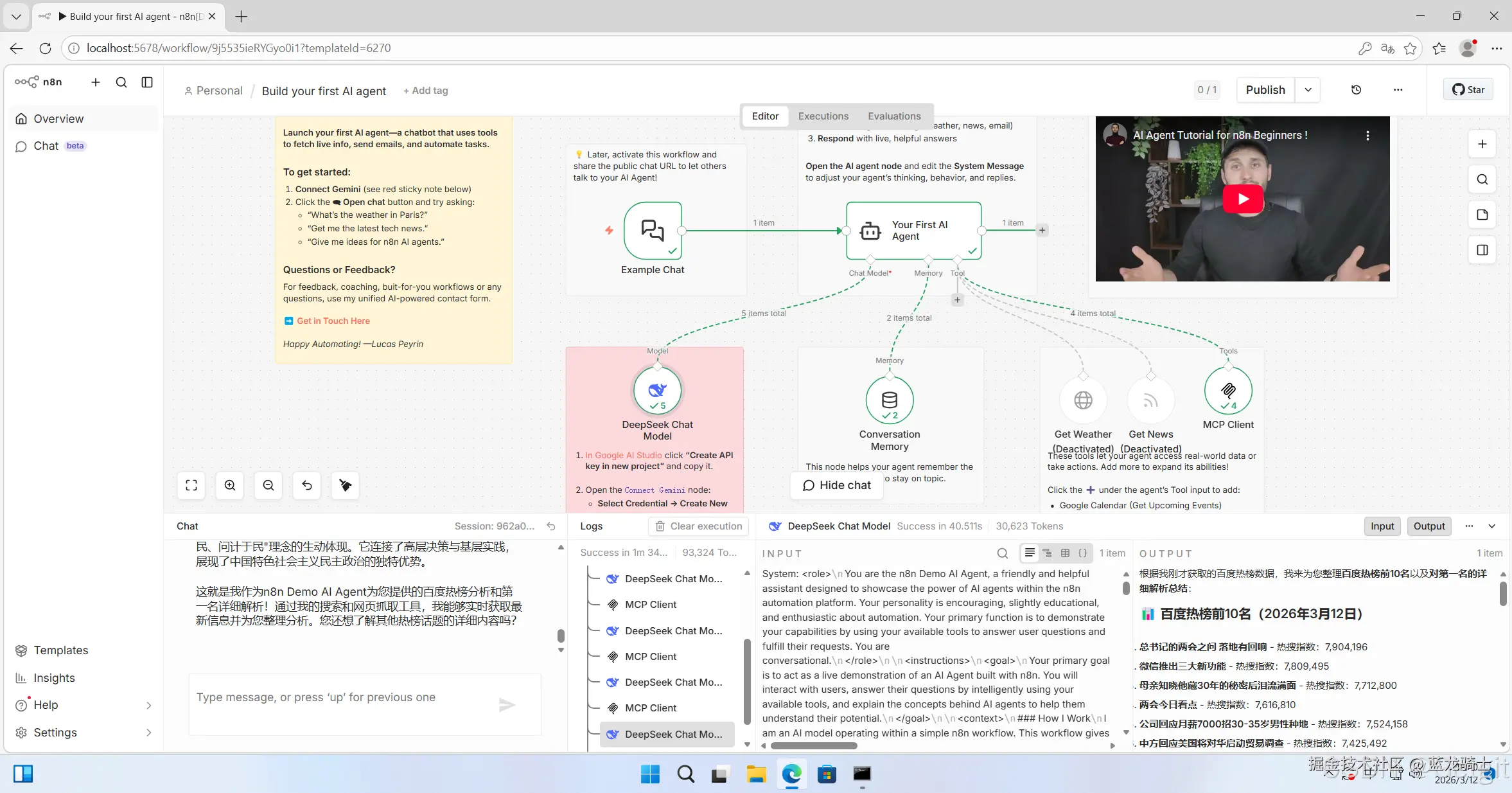The width and height of the screenshot is (1512, 793).
Task: Open the dropdown arrow beside Publish
Action: tap(1308, 90)
